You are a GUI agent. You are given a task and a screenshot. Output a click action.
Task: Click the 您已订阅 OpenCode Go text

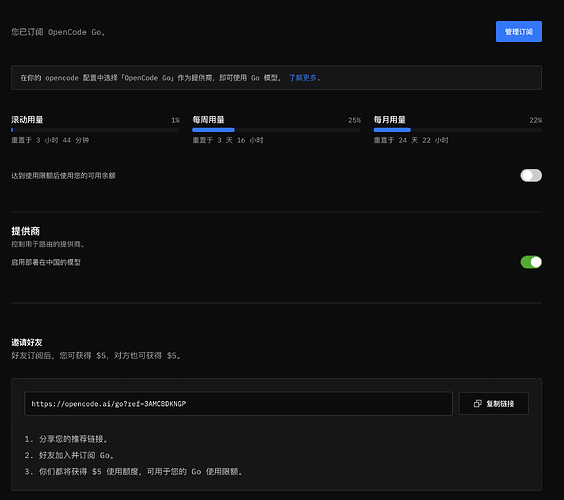[x=58, y=32]
